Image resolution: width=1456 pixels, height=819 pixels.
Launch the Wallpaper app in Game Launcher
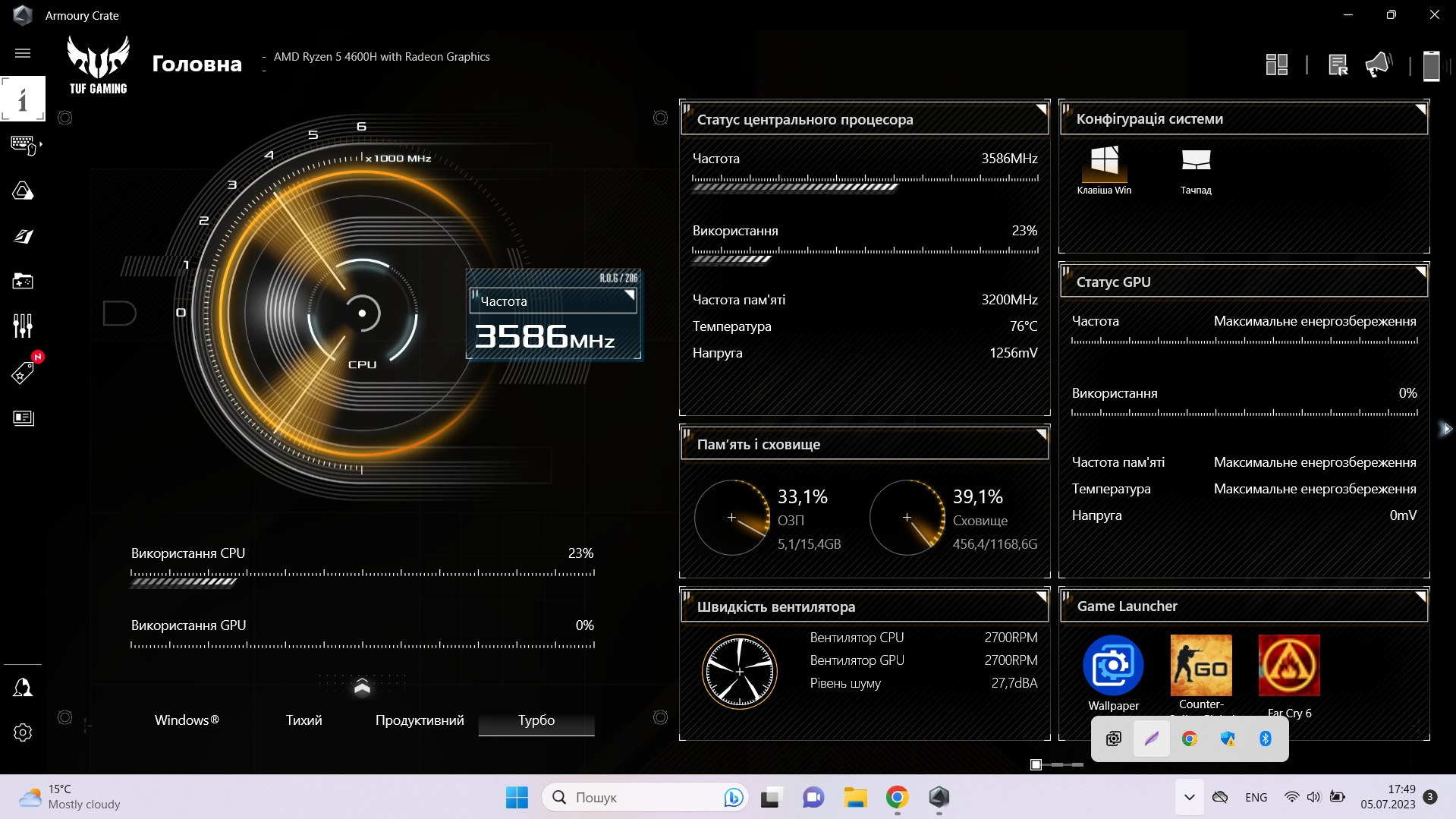1113,666
